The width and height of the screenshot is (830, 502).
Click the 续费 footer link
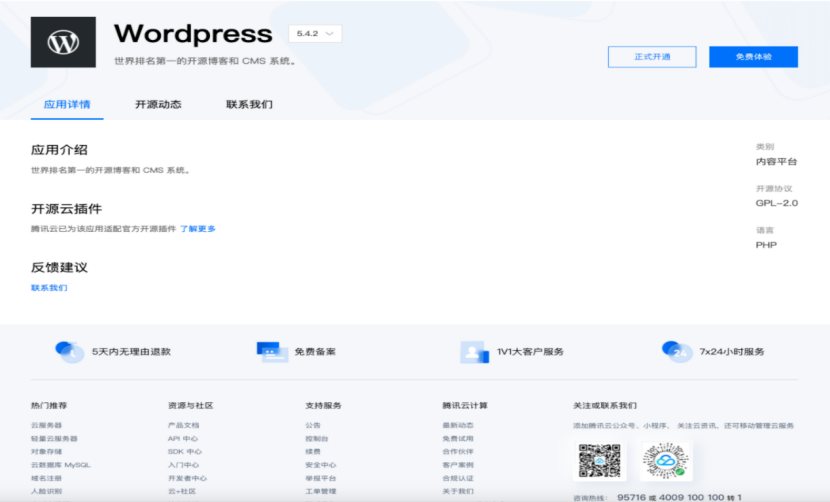point(313,452)
